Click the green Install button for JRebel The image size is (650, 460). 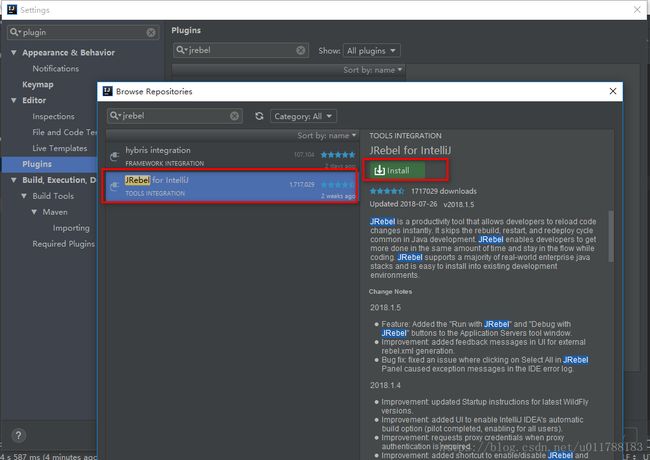(x=397, y=170)
